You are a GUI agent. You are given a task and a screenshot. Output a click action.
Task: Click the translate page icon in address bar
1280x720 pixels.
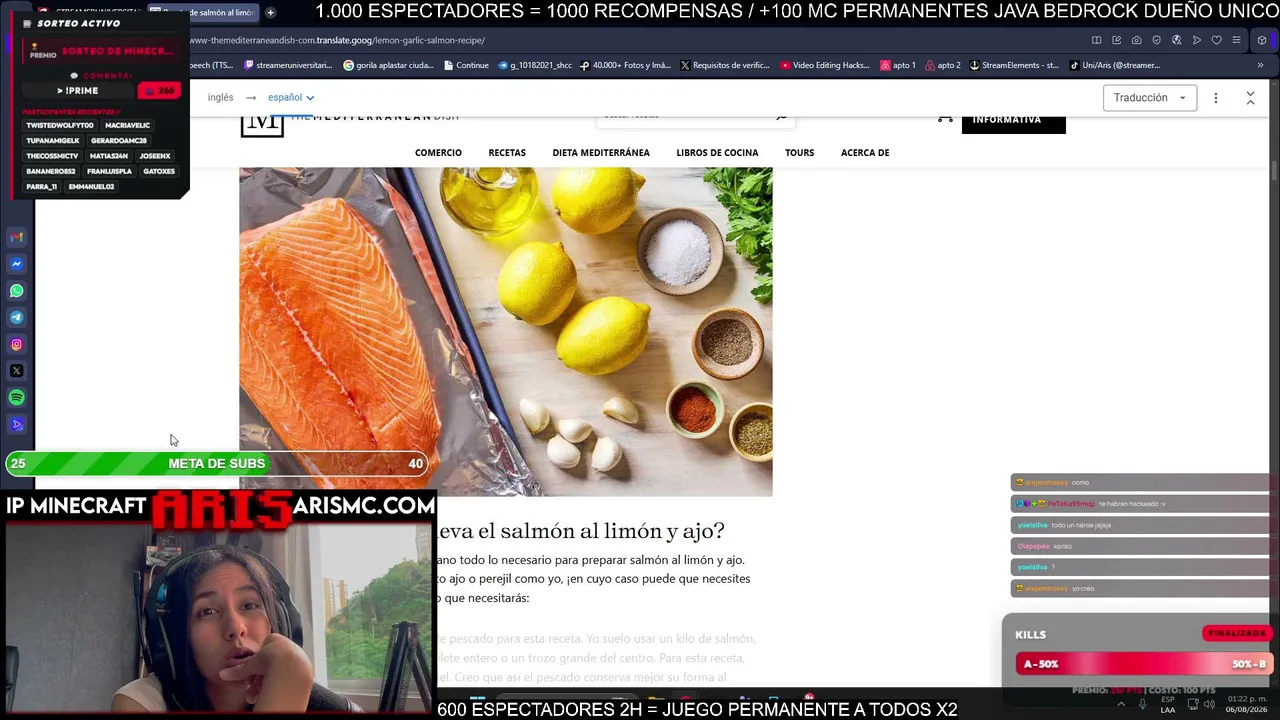(1177, 40)
